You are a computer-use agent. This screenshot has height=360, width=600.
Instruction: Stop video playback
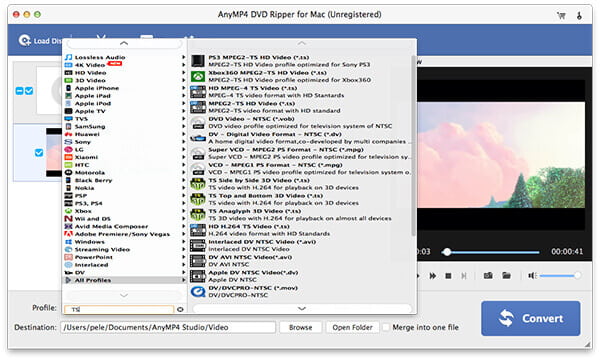448,276
